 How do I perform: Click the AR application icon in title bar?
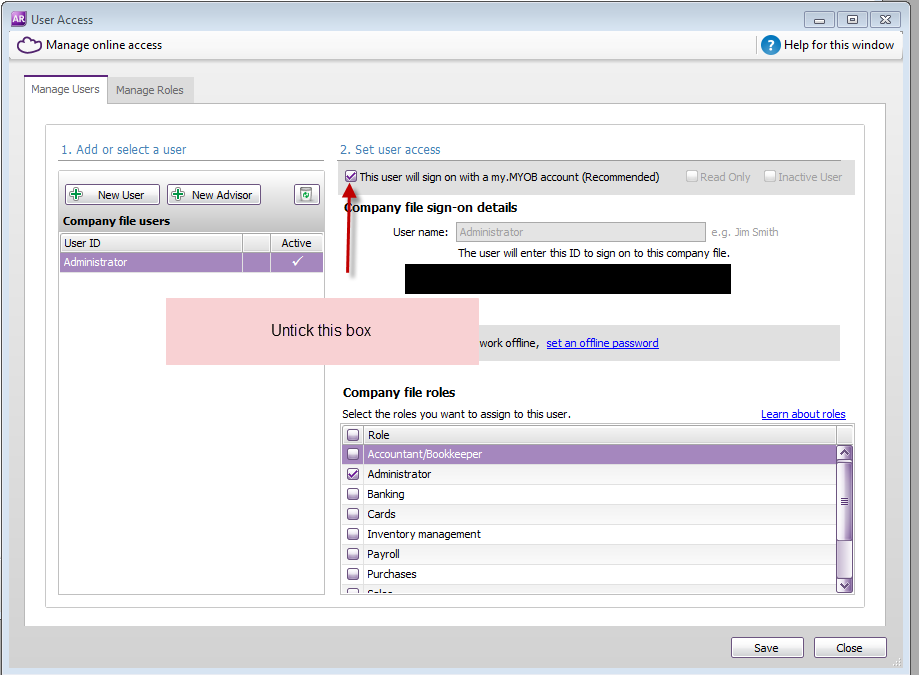click(19, 19)
